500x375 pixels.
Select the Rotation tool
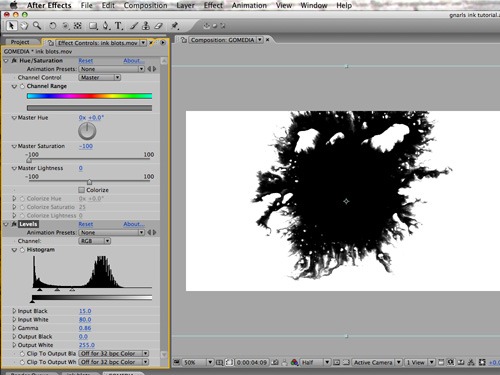[x=52, y=26]
